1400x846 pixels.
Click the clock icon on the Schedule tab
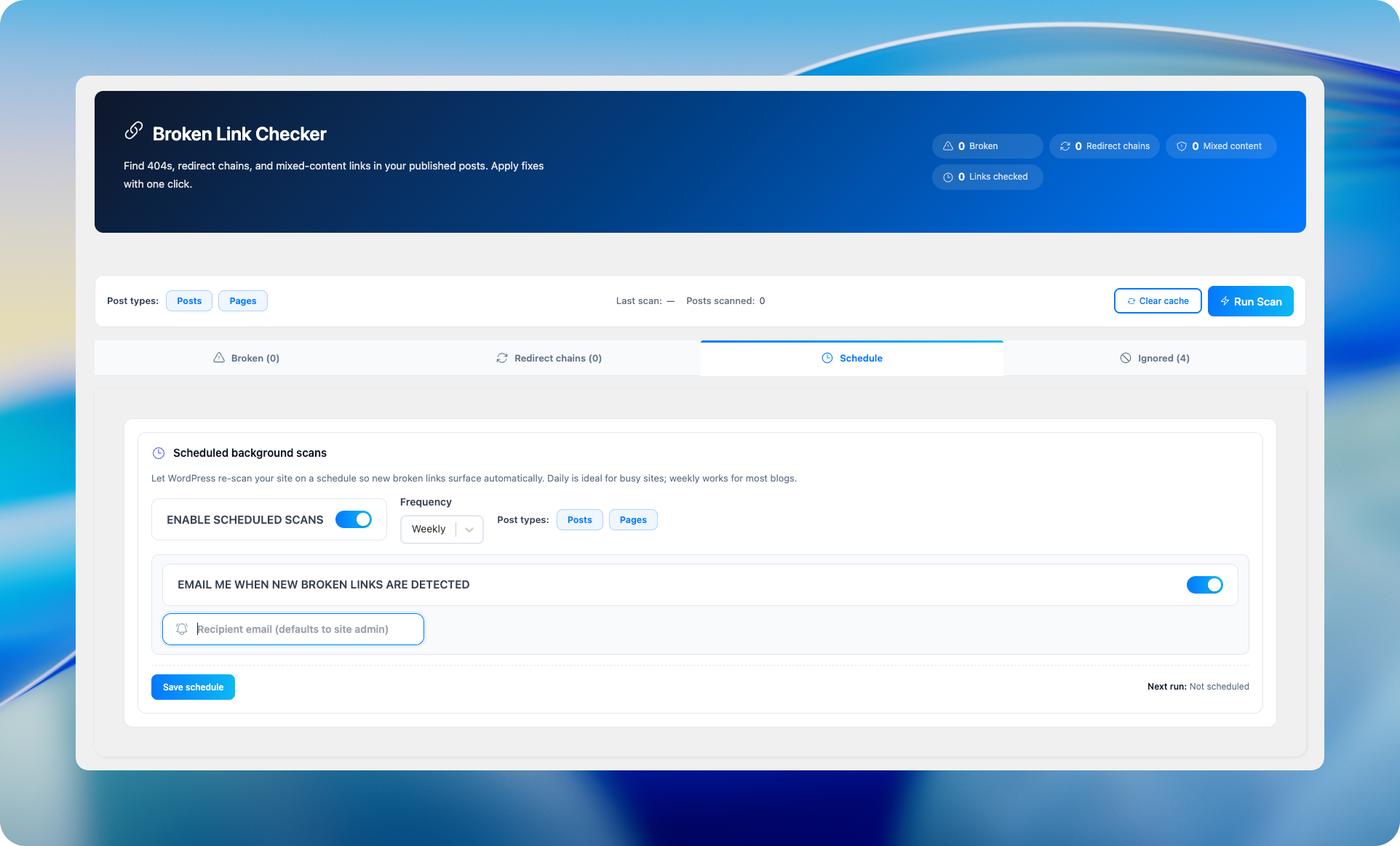click(x=827, y=358)
